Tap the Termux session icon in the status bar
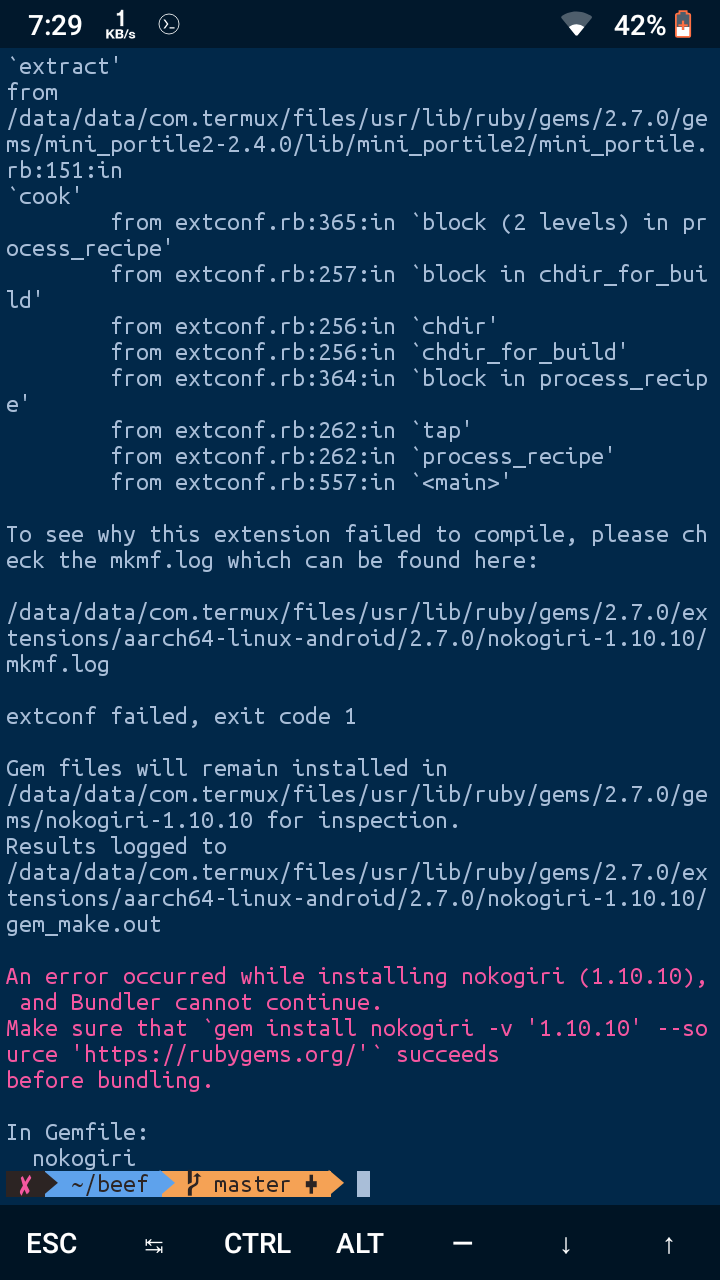Viewport: 720px width, 1280px height. tap(168, 24)
